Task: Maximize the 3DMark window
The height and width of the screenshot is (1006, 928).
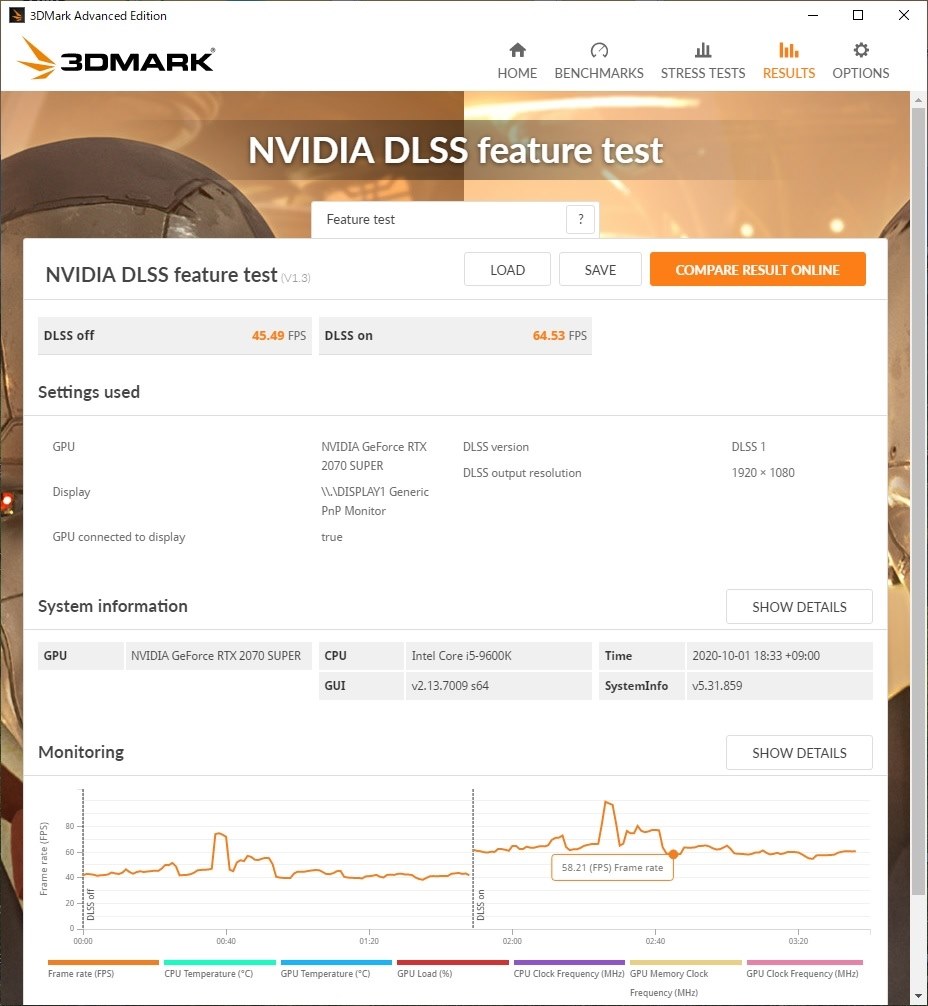Action: point(858,15)
